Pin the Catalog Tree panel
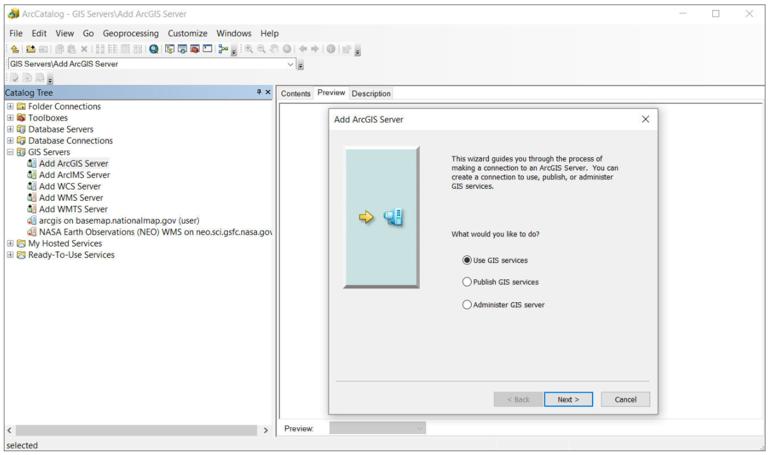The height and width of the screenshot is (455, 768). click(259, 92)
